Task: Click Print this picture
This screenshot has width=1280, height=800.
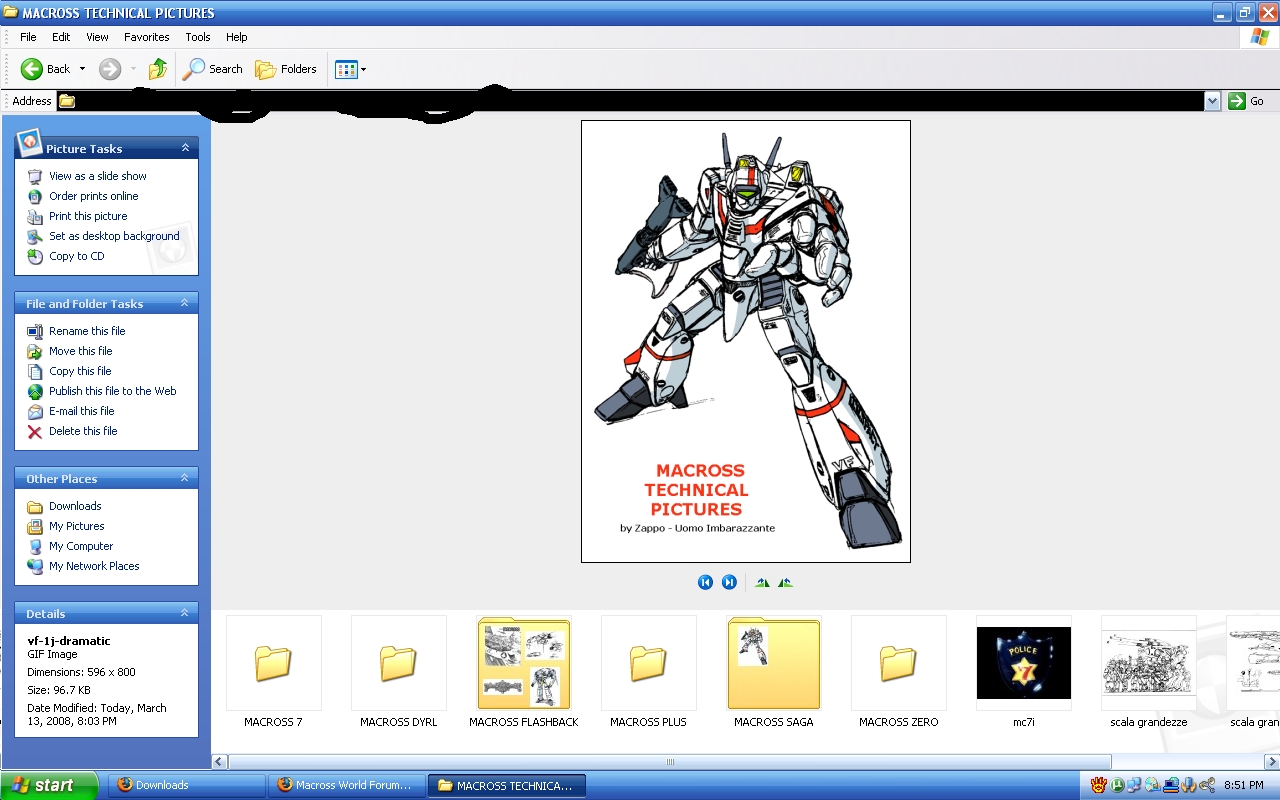Action: (88, 216)
